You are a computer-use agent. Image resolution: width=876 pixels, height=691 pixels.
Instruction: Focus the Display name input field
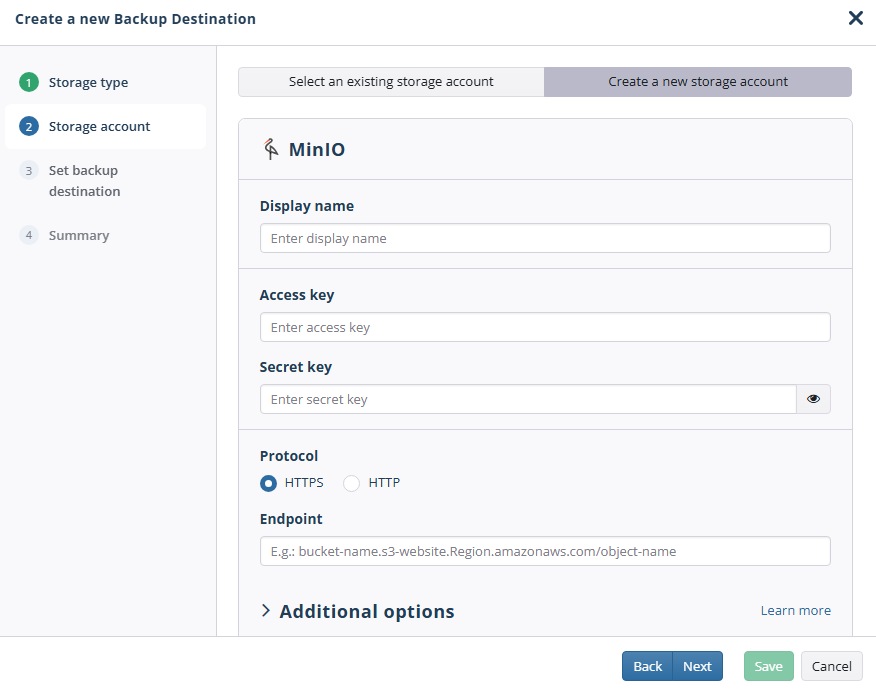point(545,238)
